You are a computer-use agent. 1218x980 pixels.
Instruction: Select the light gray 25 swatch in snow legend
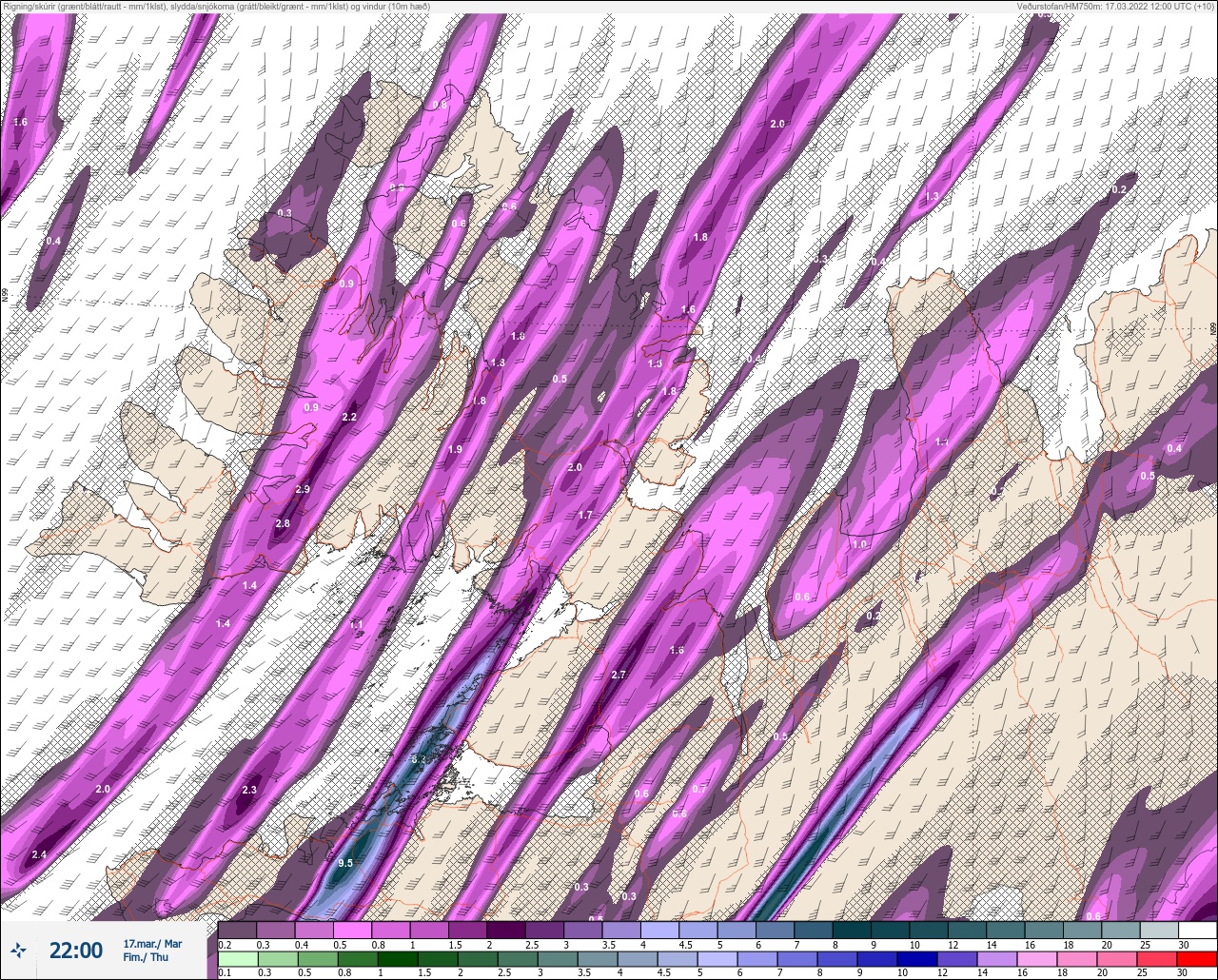tap(1158, 930)
